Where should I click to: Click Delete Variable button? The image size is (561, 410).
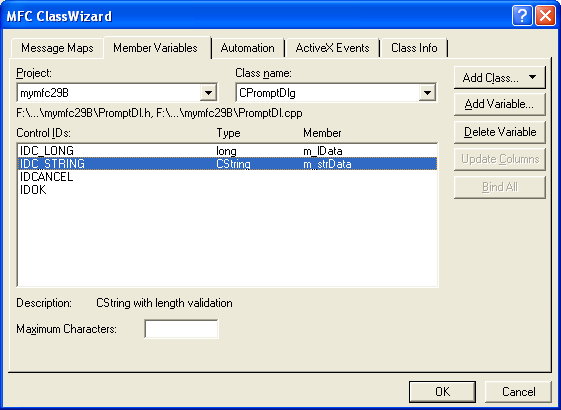click(x=499, y=132)
